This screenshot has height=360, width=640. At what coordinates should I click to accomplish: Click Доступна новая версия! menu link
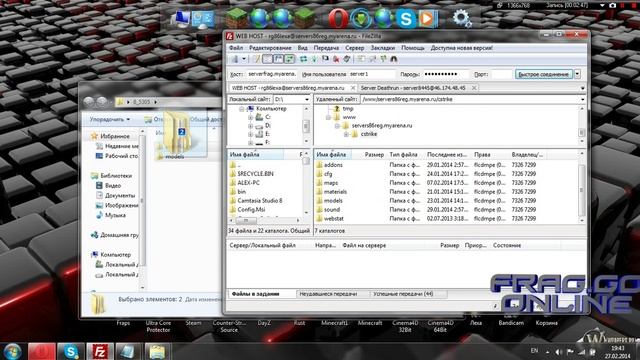(x=462, y=48)
